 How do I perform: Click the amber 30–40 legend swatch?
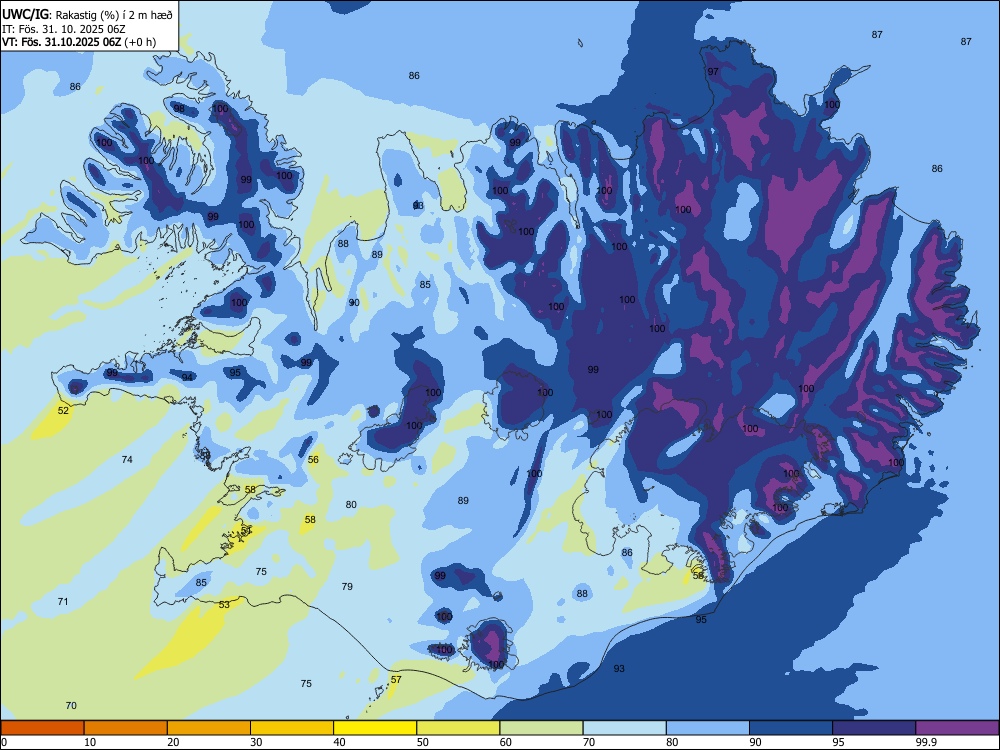(x=292, y=728)
